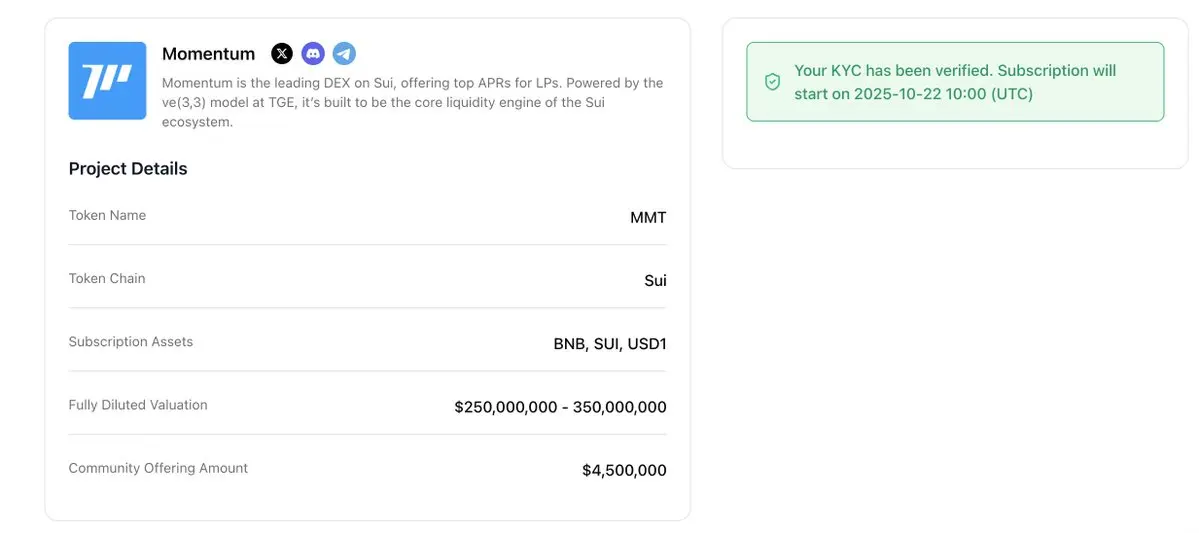Click the Community Offering Amount label
The width and height of the screenshot is (1199, 533).
(158, 468)
